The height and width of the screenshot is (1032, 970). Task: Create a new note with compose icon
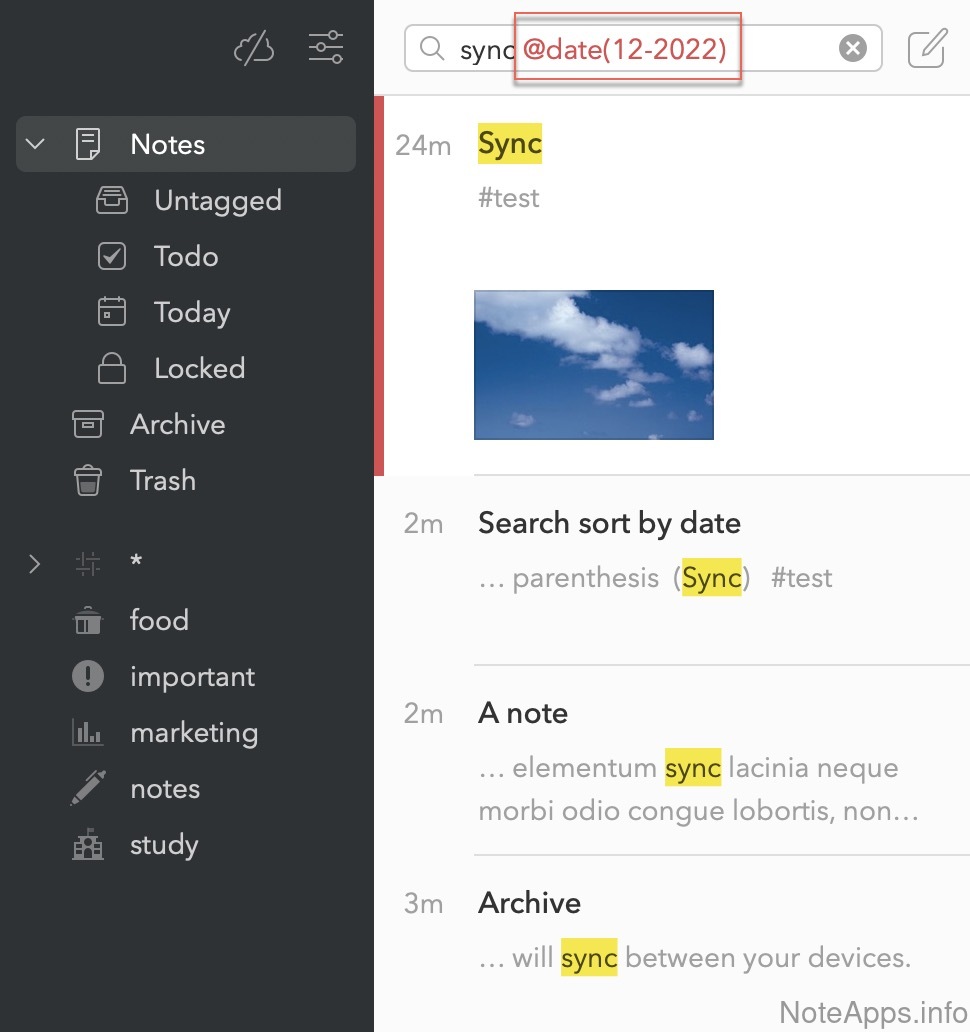pos(927,48)
